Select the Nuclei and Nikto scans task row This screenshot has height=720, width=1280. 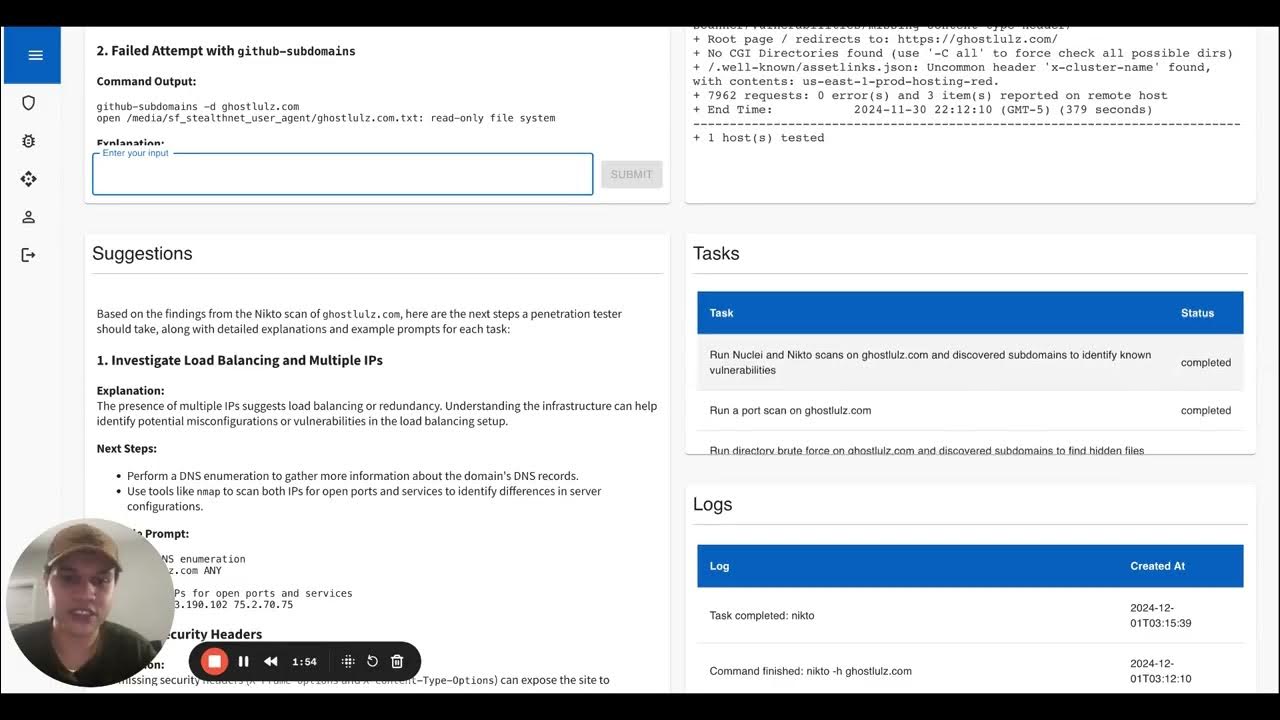(x=930, y=362)
